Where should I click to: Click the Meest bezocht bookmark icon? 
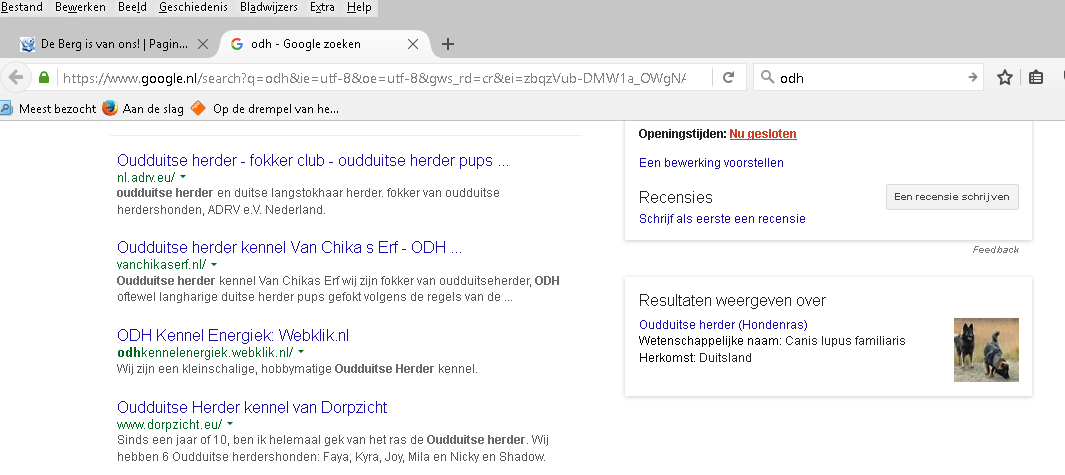[6, 108]
